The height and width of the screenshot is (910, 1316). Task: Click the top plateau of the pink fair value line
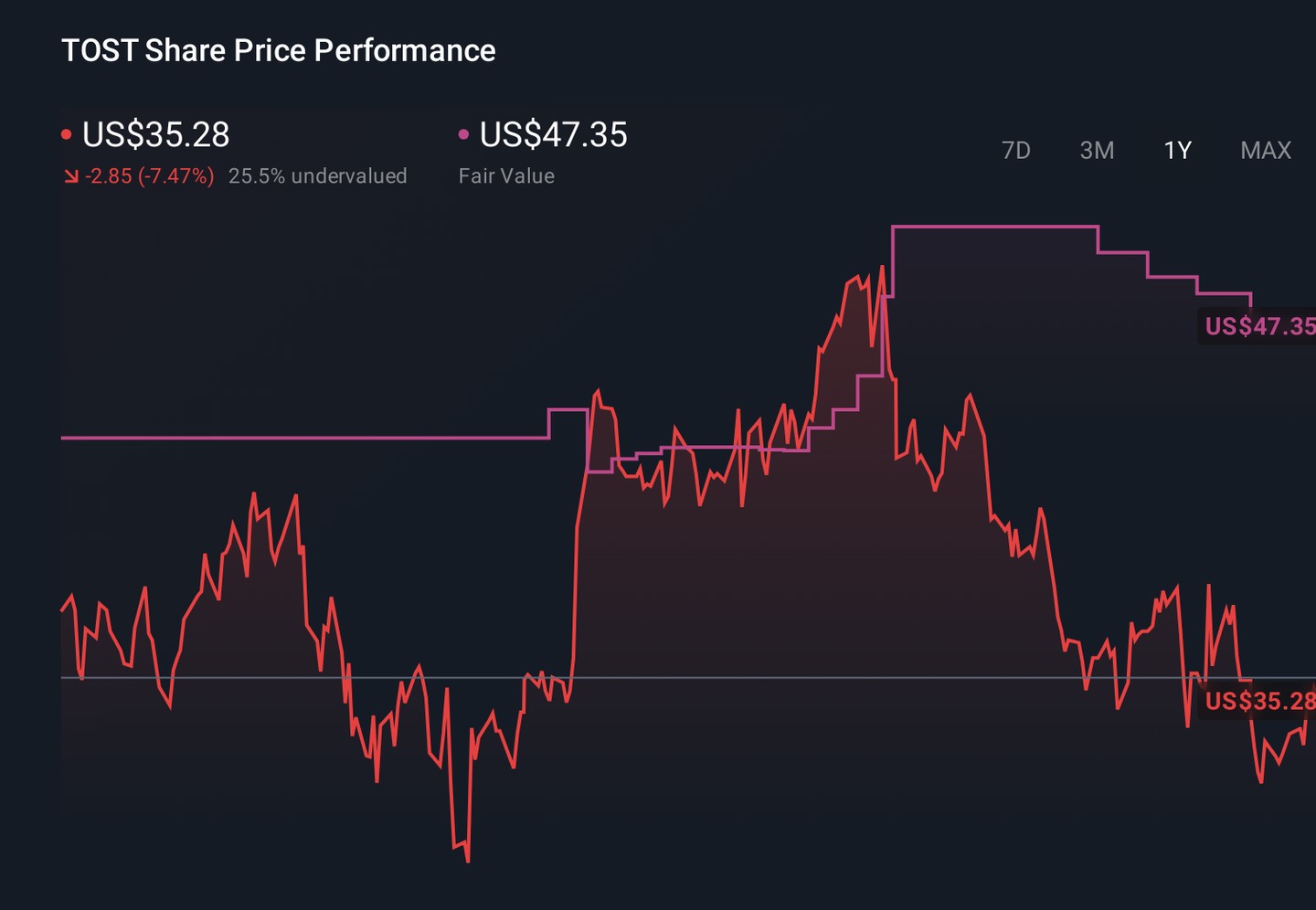pos(994,227)
